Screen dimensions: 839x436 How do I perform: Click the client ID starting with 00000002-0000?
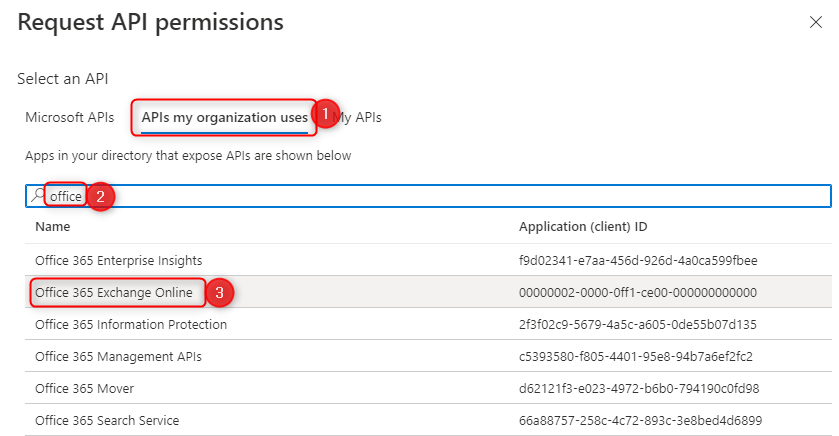[x=637, y=292]
